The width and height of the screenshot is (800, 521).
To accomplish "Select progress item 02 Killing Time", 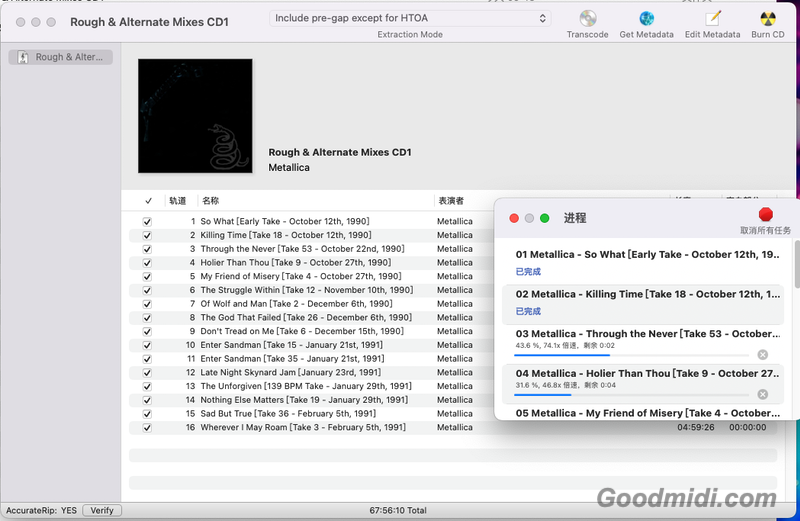I will pyautogui.click(x=643, y=304).
